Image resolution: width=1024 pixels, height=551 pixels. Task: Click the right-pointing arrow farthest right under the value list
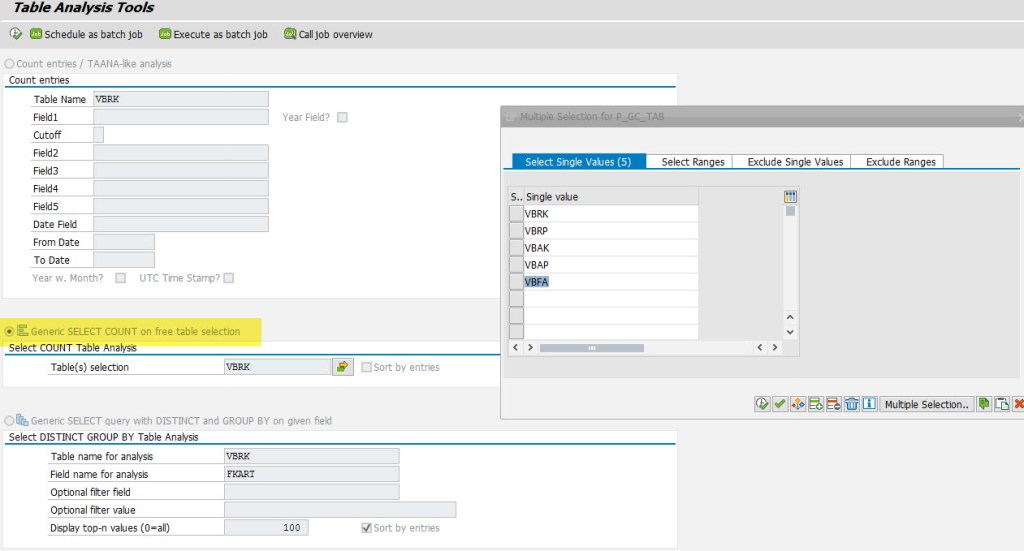tap(775, 348)
